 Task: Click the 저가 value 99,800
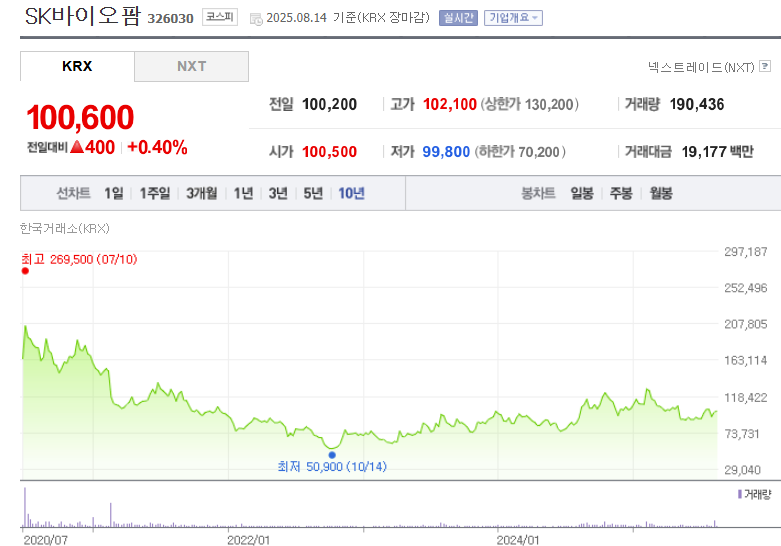pyautogui.click(x=446, y=151)
